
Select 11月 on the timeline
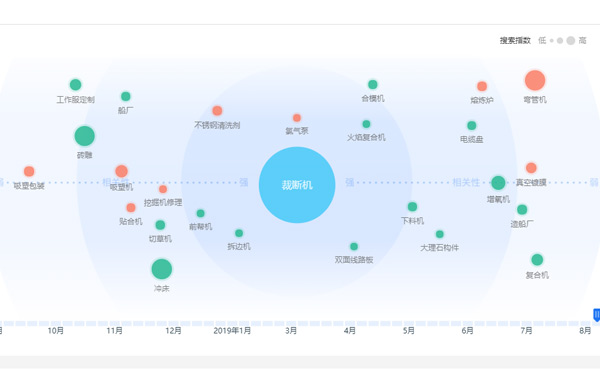click(114, 331)
